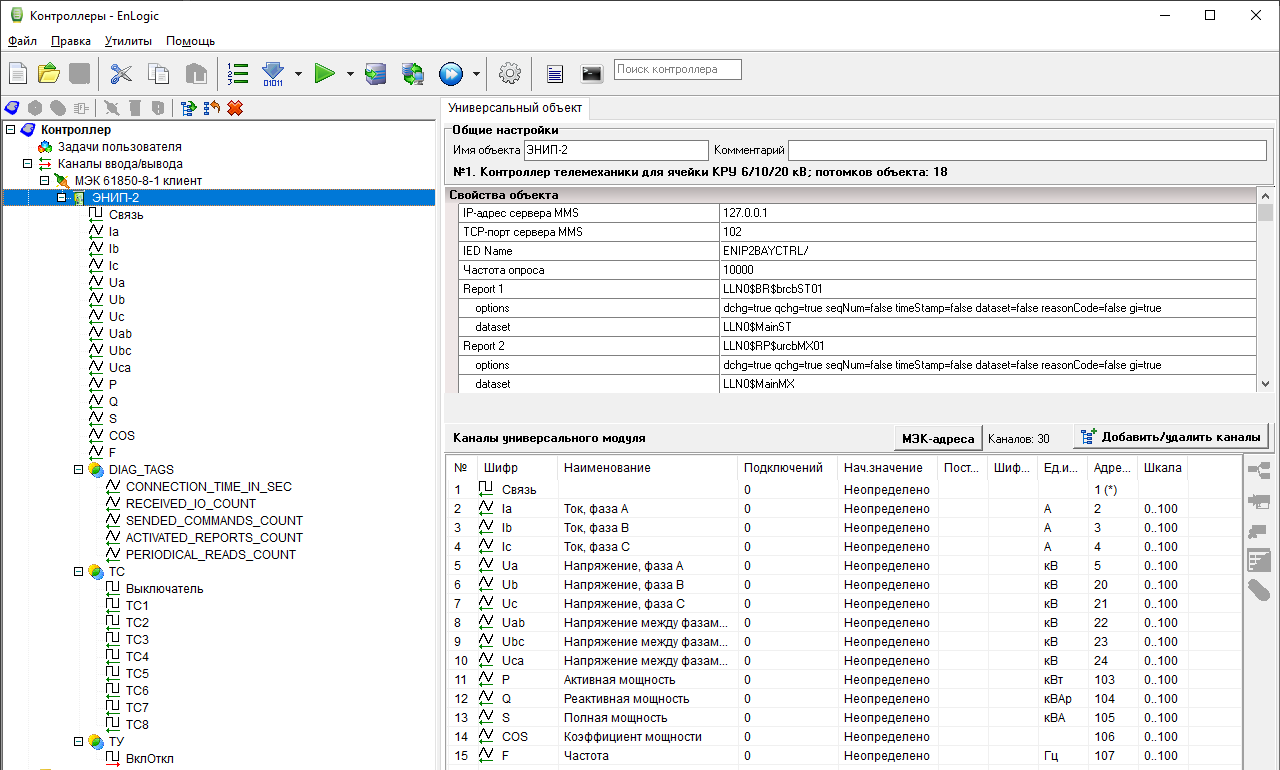Open settings with the gear icon
The image size is (1280, 770).
(510, 73)
